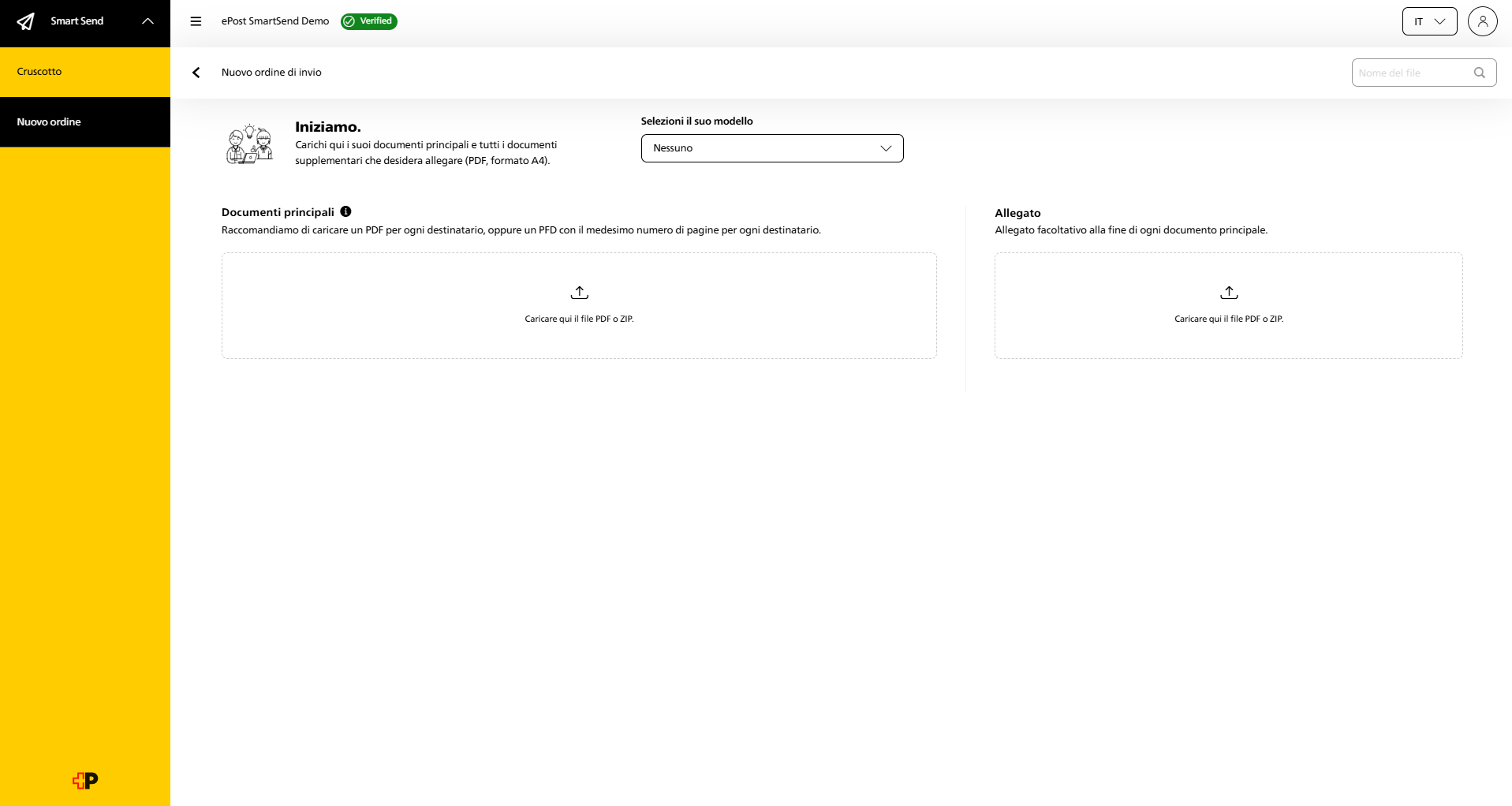The width and height of the screenshot is (1512, 806).
Task: Click the illustration next to Iniziamo heading
Action: pos(249,144)
